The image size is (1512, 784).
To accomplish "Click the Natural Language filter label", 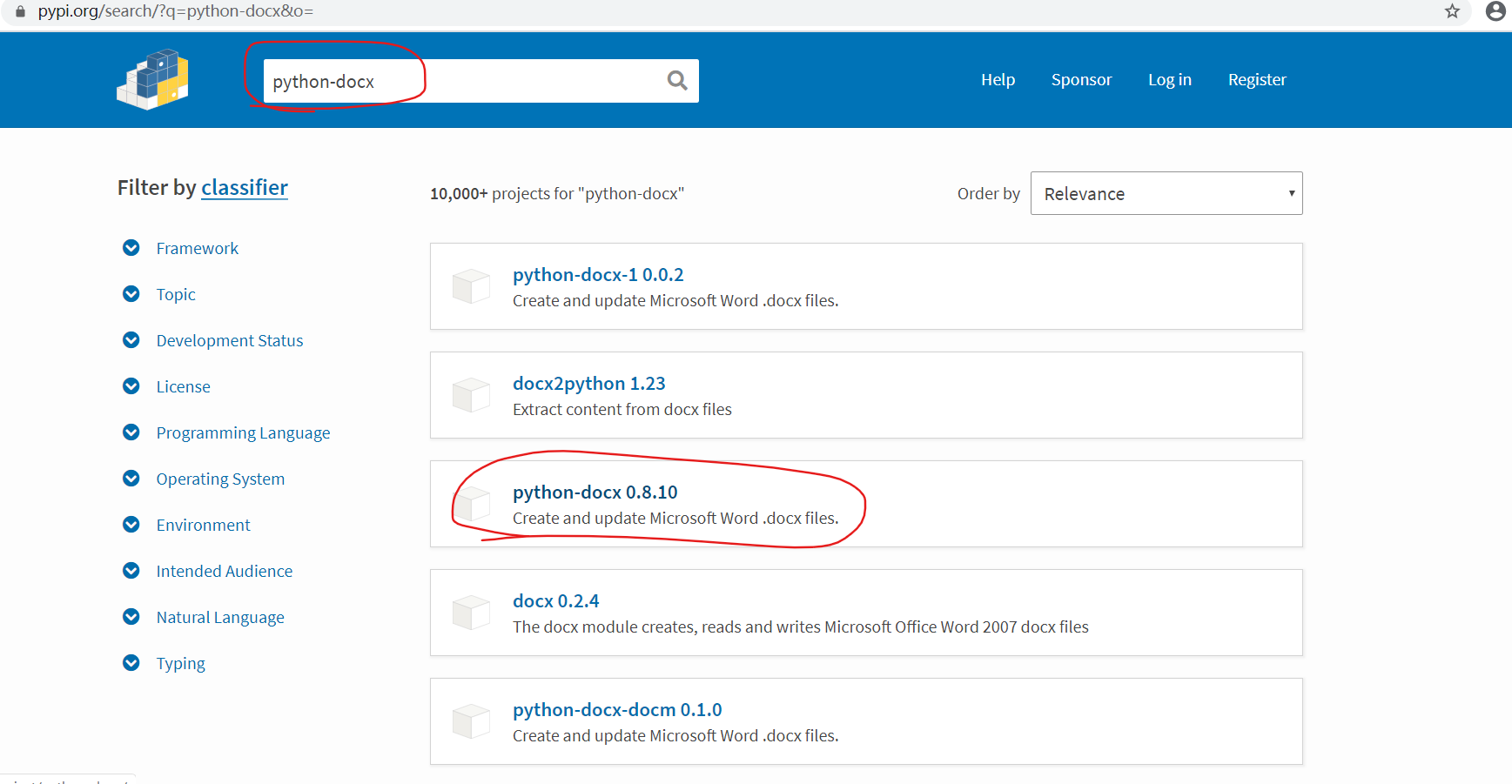I will (220, 617).
